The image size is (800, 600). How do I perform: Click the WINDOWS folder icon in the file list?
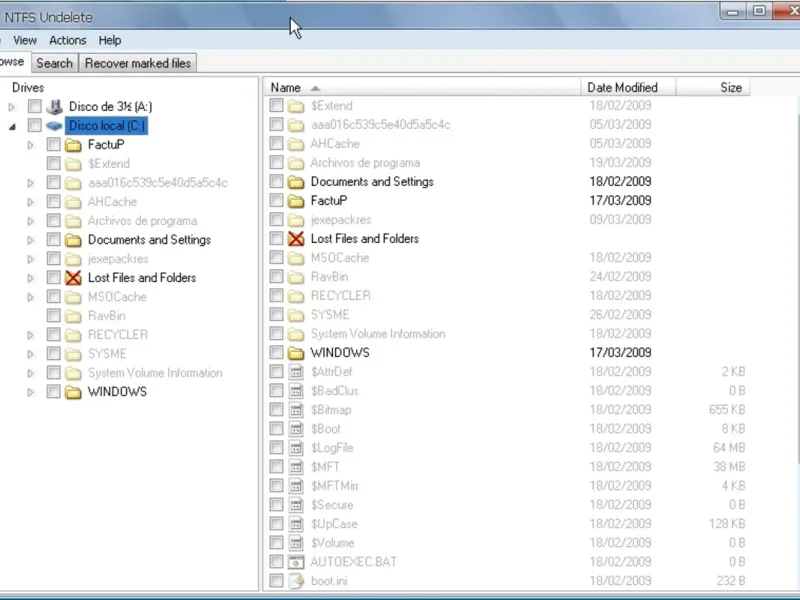(296, 353)
